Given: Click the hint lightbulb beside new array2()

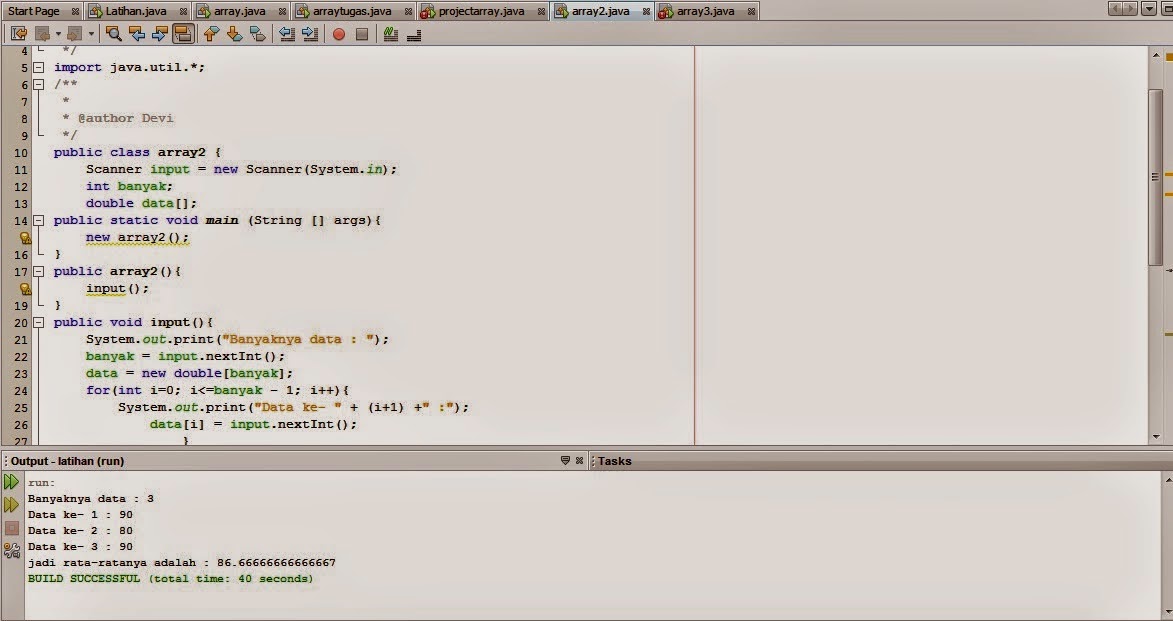Looking at the screenshot, I should (x=25, y=238).
